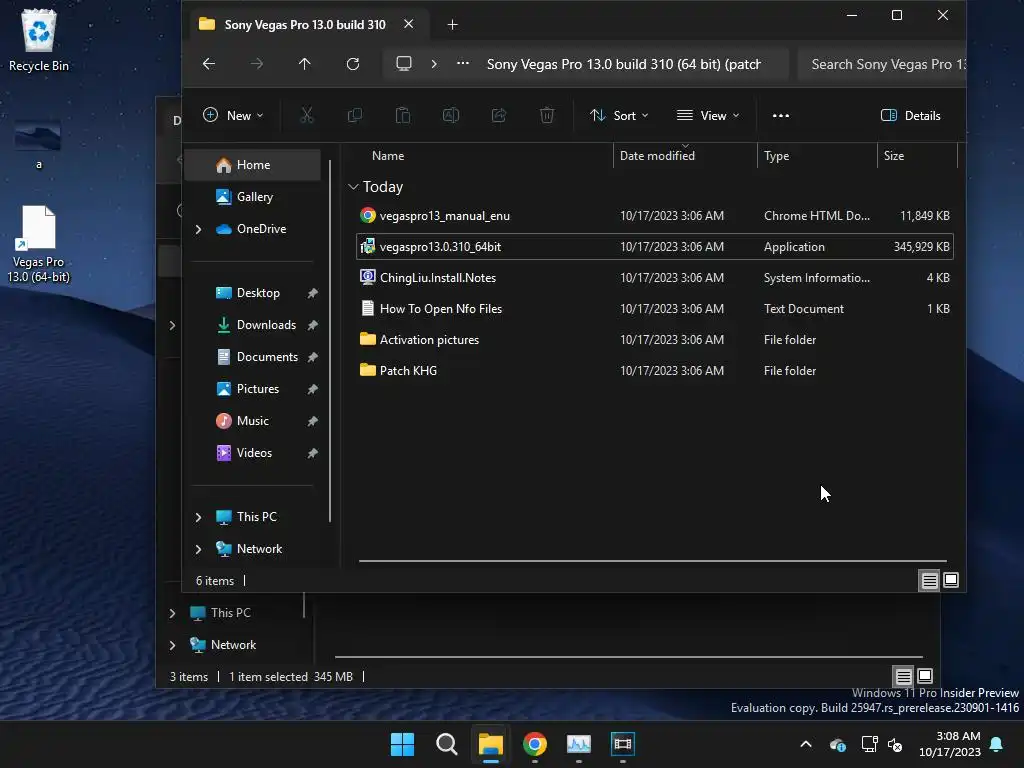Click the horizontal scrollbar in the front file list
This screenshot has height=768, width=1024.
click(652, 560)
